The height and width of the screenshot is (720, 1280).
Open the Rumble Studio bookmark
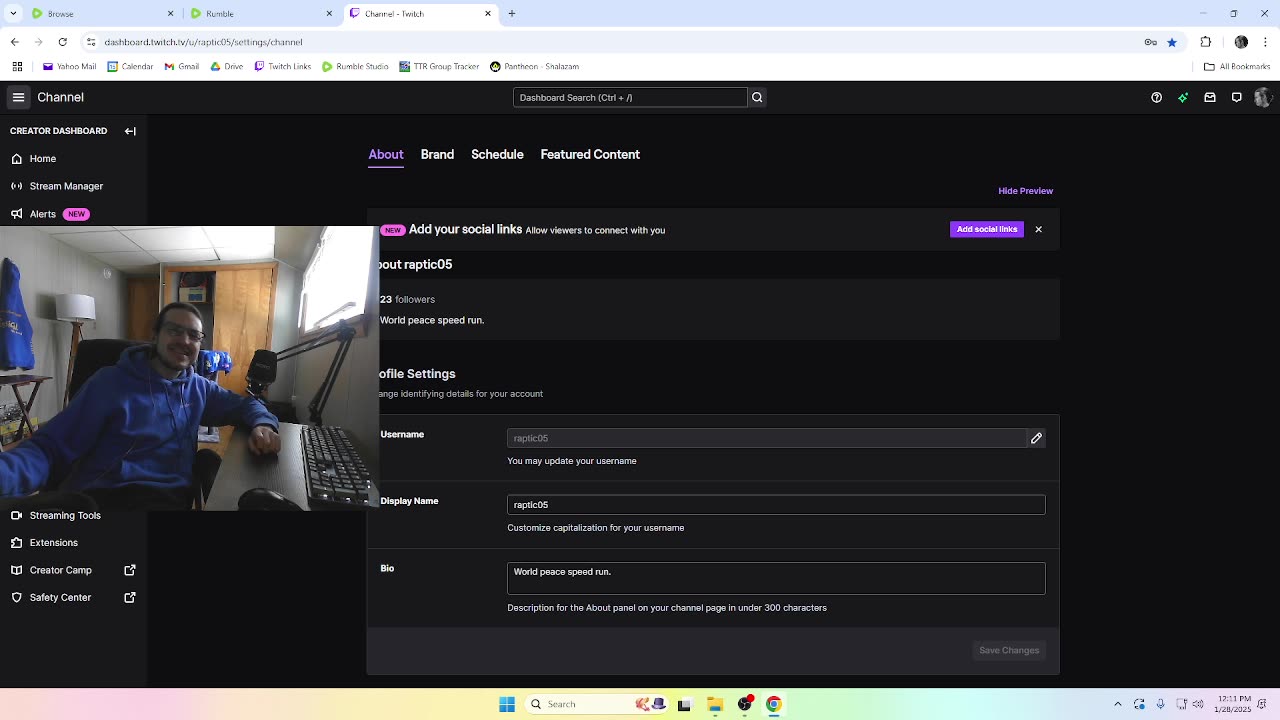[x=355, y=66]
